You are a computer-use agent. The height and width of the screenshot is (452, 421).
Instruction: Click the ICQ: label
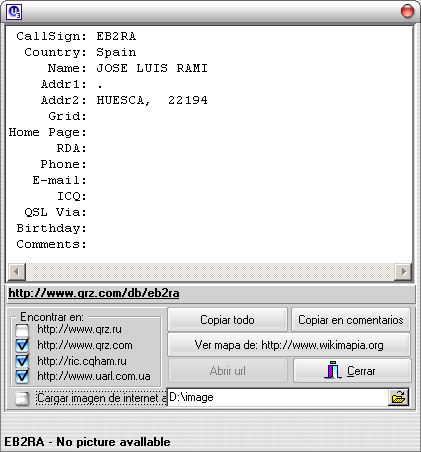pyautogui.click(x=72, y=196)
